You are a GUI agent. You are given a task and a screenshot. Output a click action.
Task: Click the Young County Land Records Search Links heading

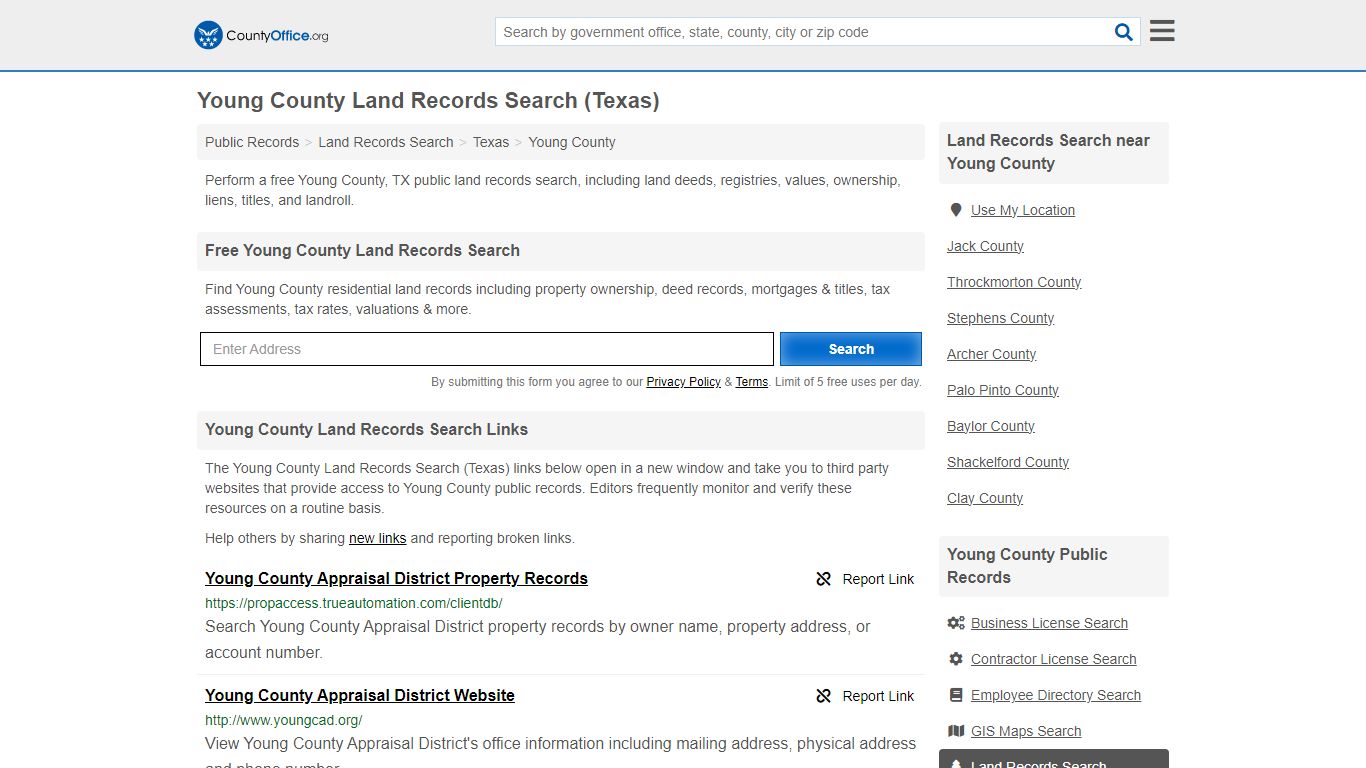coord(366,430)
